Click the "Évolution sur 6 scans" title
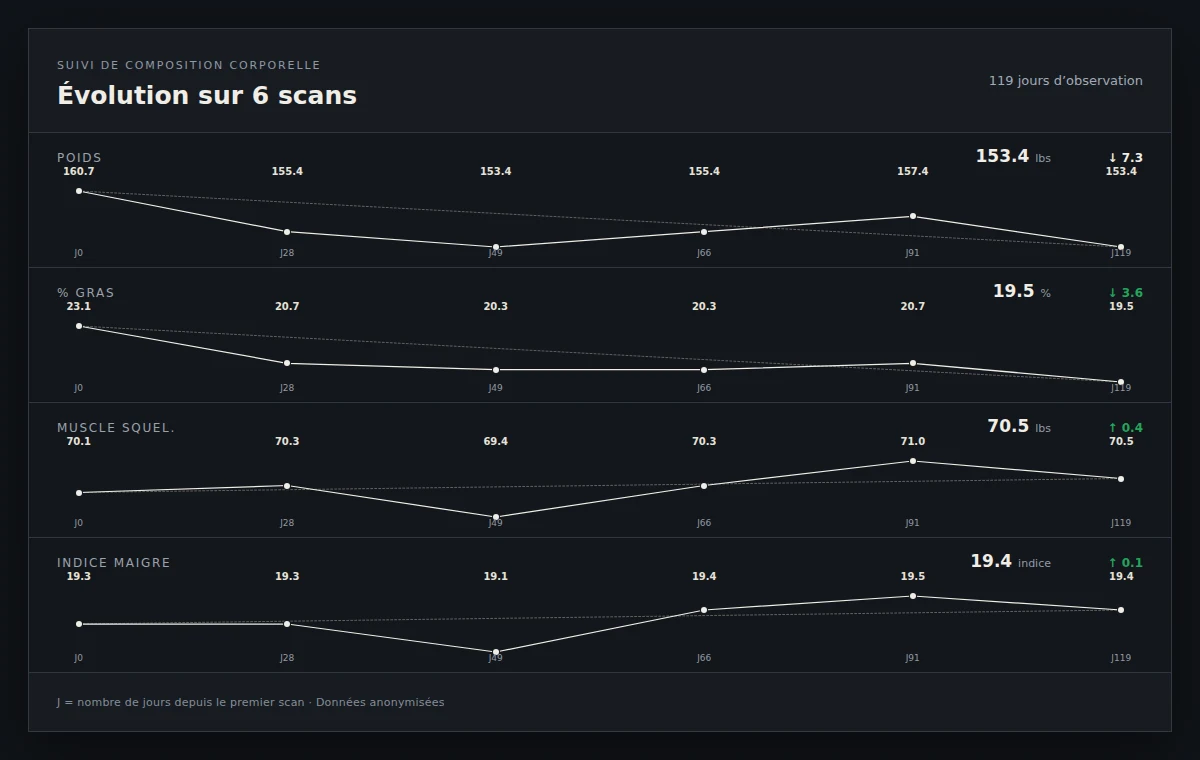Image resolution: width=1200 pixels, height=760 pixels. [207, 95]
